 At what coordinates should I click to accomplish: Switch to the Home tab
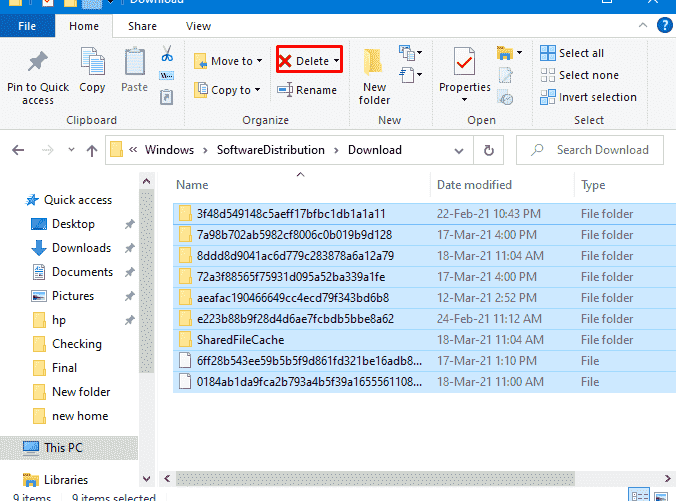(x=84, y=26)
